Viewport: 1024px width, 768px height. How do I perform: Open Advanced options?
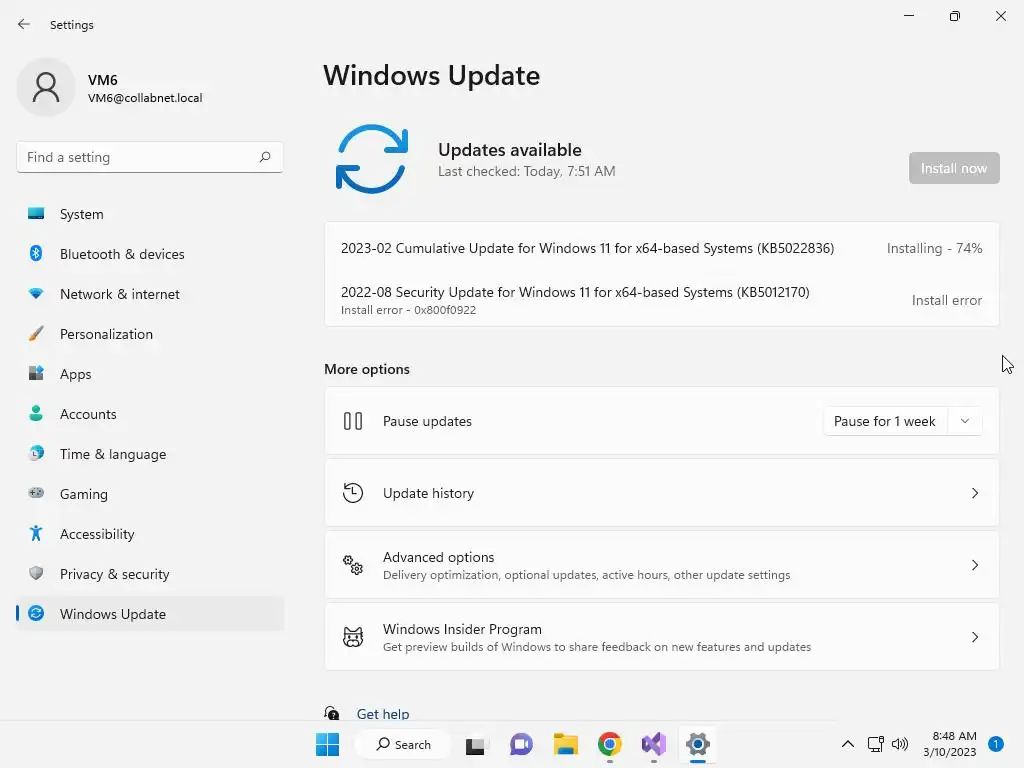(662, 565)
